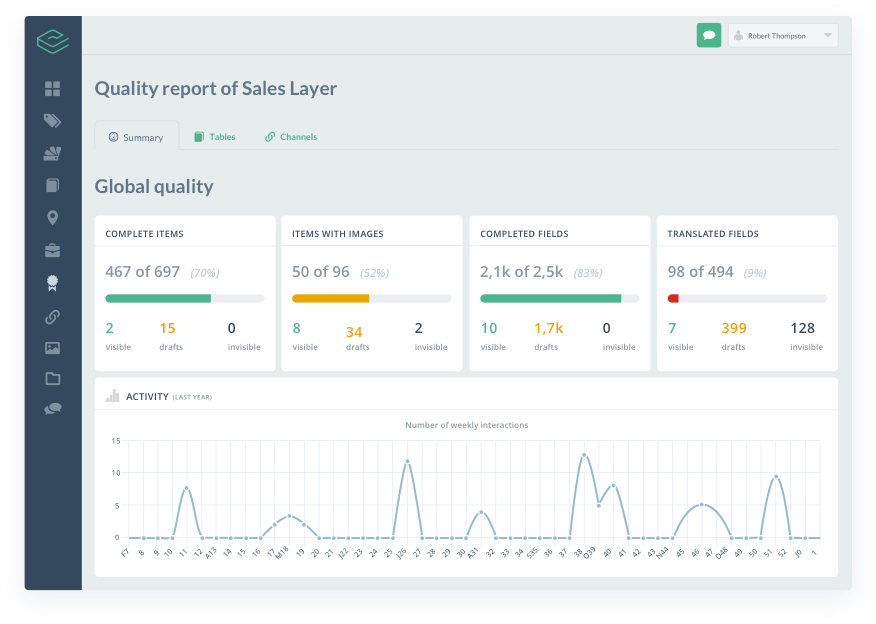Click the green chat message button
Image resolution: width=876 pixels, height=624 pixels.
coord(709,35)
